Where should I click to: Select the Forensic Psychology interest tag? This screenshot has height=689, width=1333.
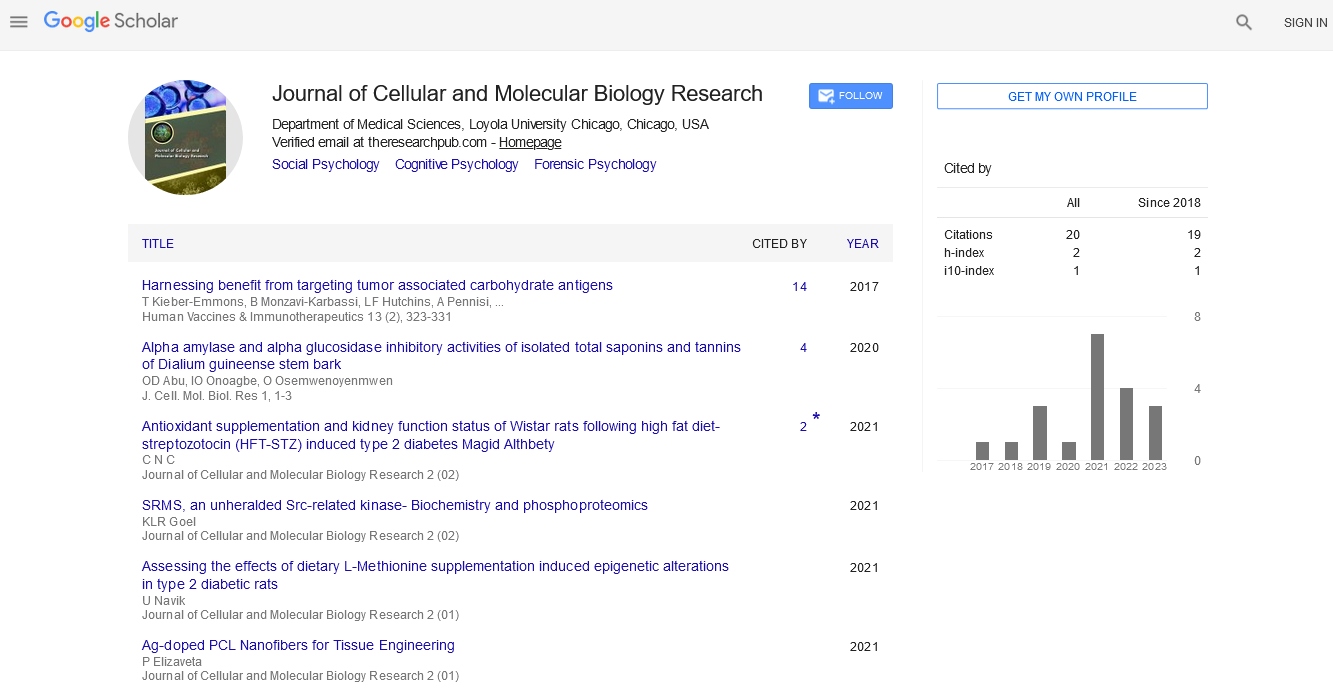tap(595, 165)
